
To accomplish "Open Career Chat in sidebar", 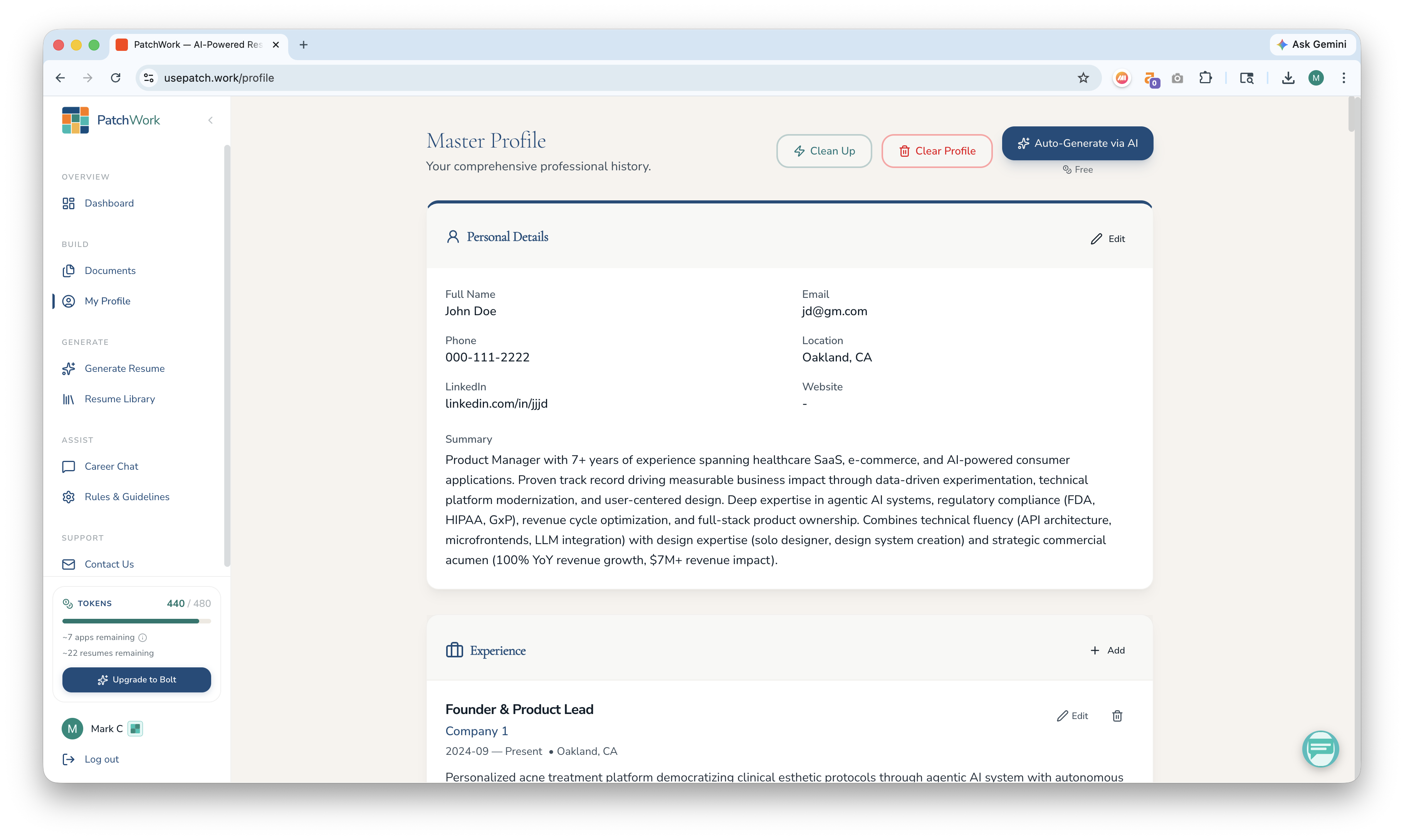I will point(111,466).
